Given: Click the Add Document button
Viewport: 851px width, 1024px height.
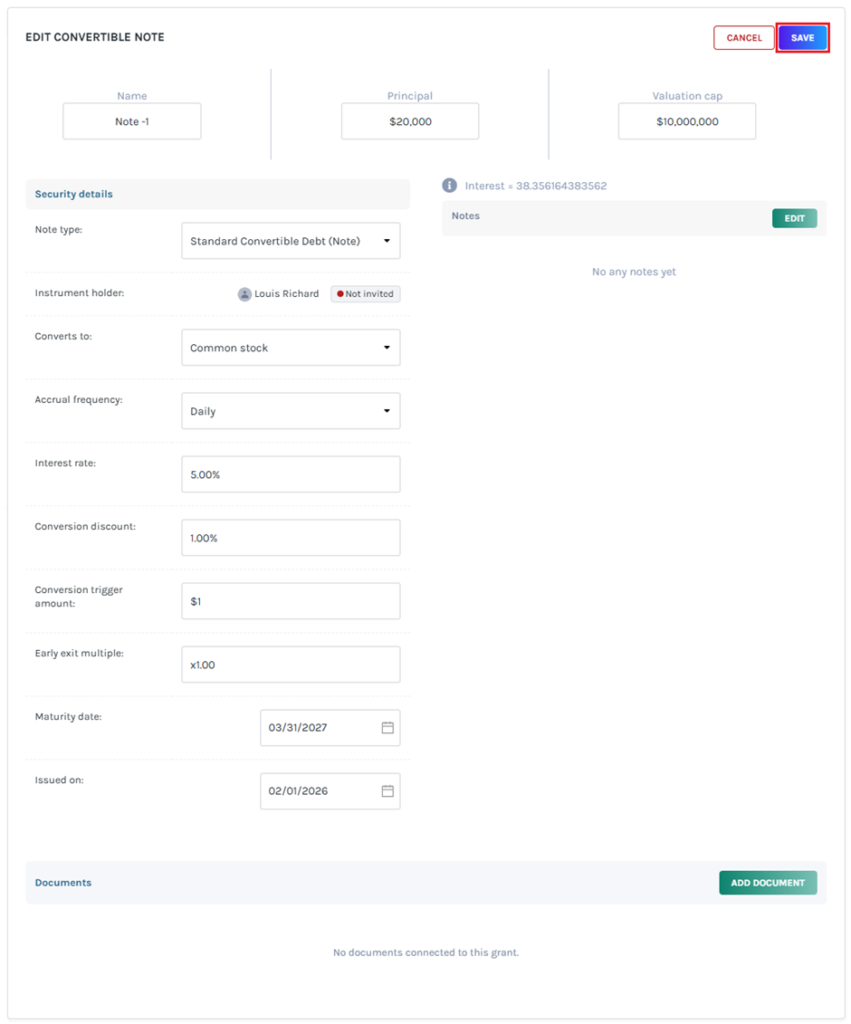Looking at the screenshot, I should click(x=767, y=883).
